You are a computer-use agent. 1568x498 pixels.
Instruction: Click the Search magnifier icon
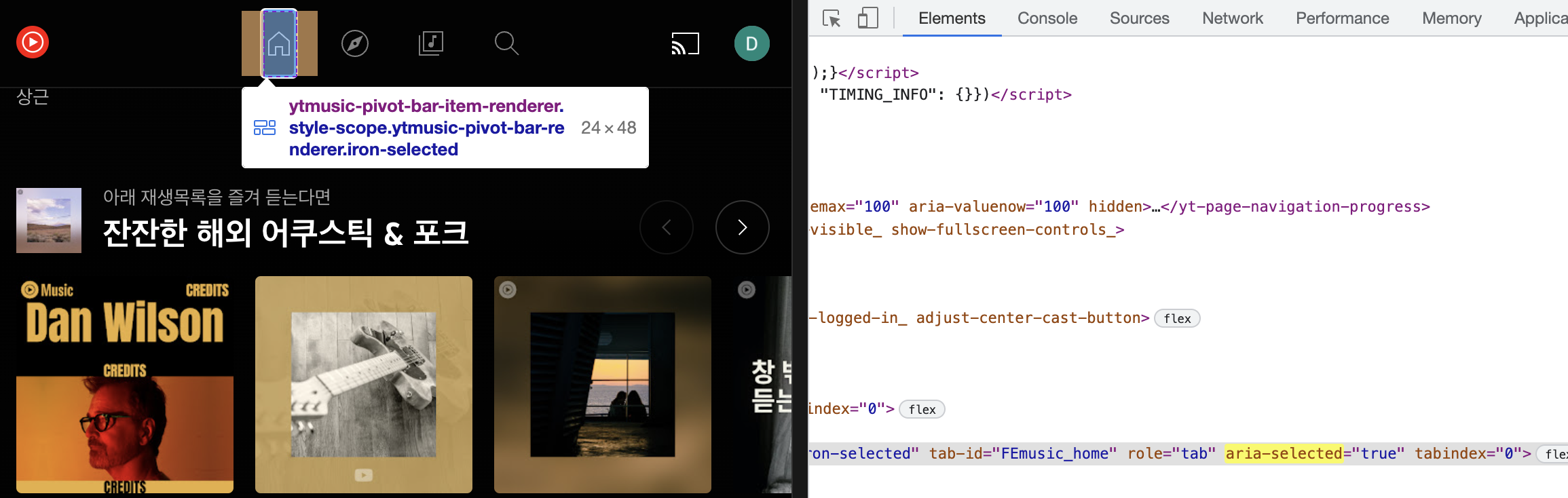pyautogui.click(x=507, y=43)
